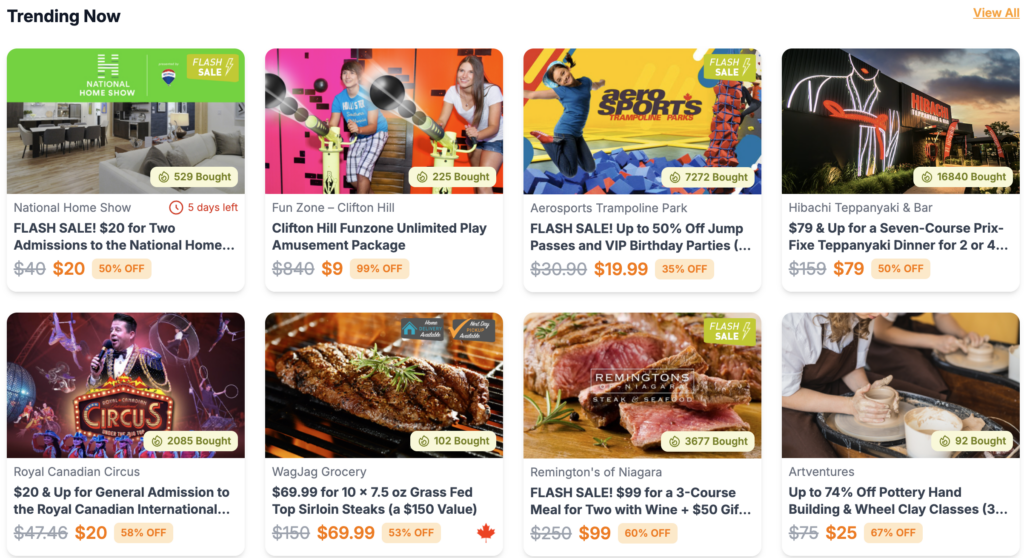The image size is (1024, 558).
Task: Click the Flash Sale badge on Aerosports card
Action: click(x=730, y=67)
